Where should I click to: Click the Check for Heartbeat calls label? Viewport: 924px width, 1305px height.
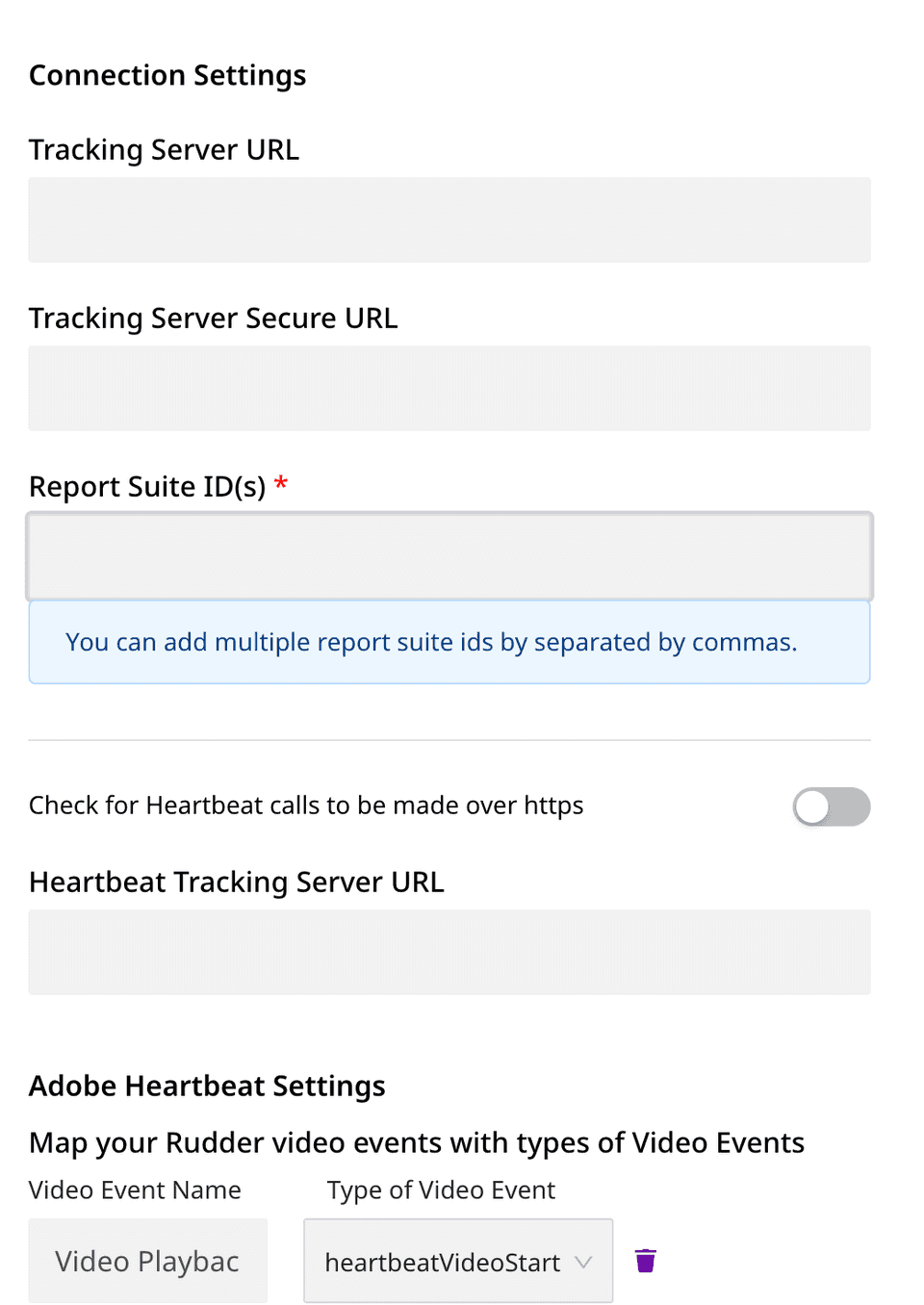click(306, 806)
